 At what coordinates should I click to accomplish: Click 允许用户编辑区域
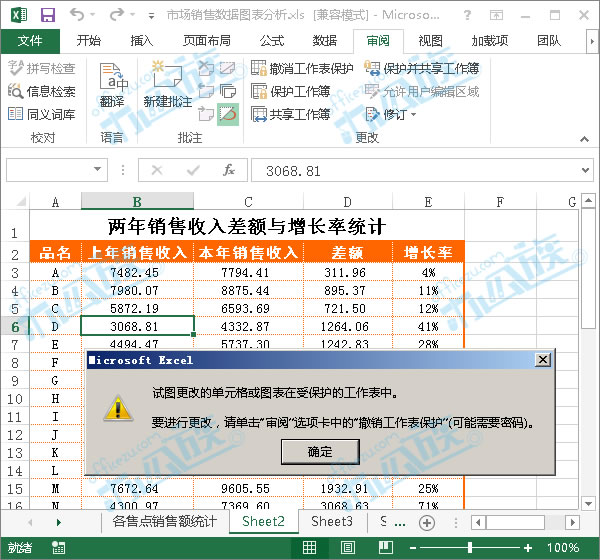422,91
